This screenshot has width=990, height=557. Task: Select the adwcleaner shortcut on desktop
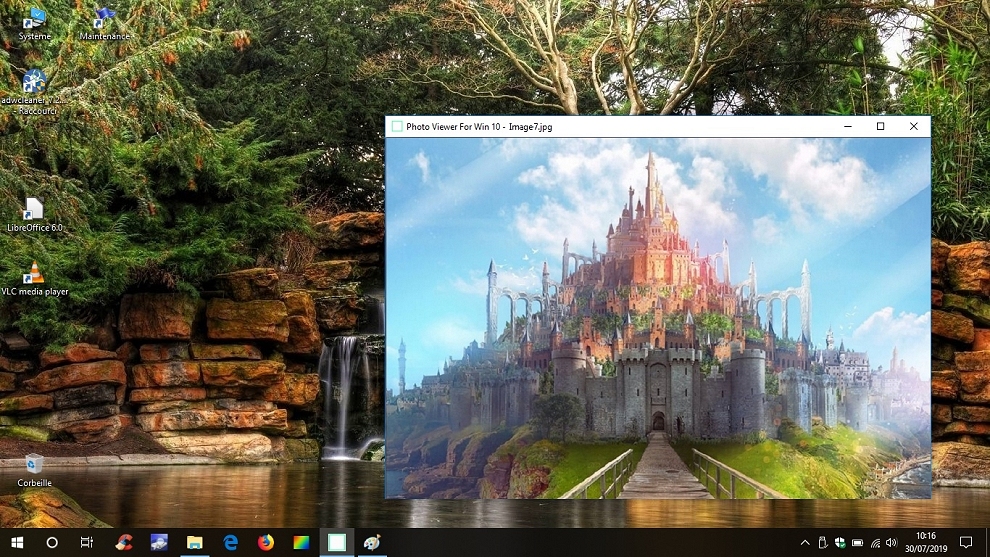tap(34, 93)
